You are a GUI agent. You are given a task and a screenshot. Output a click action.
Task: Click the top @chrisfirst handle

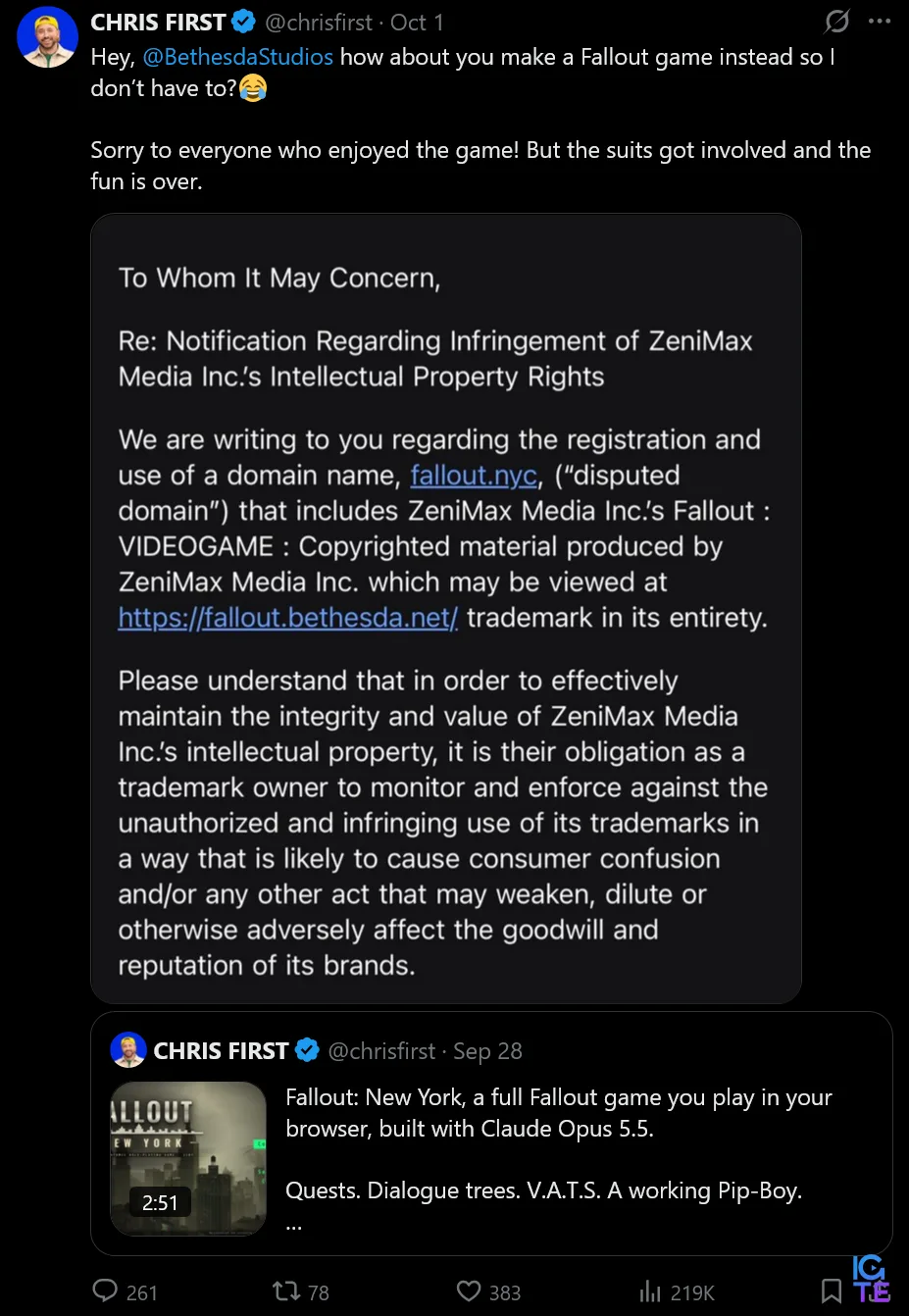tap(319, 22)
